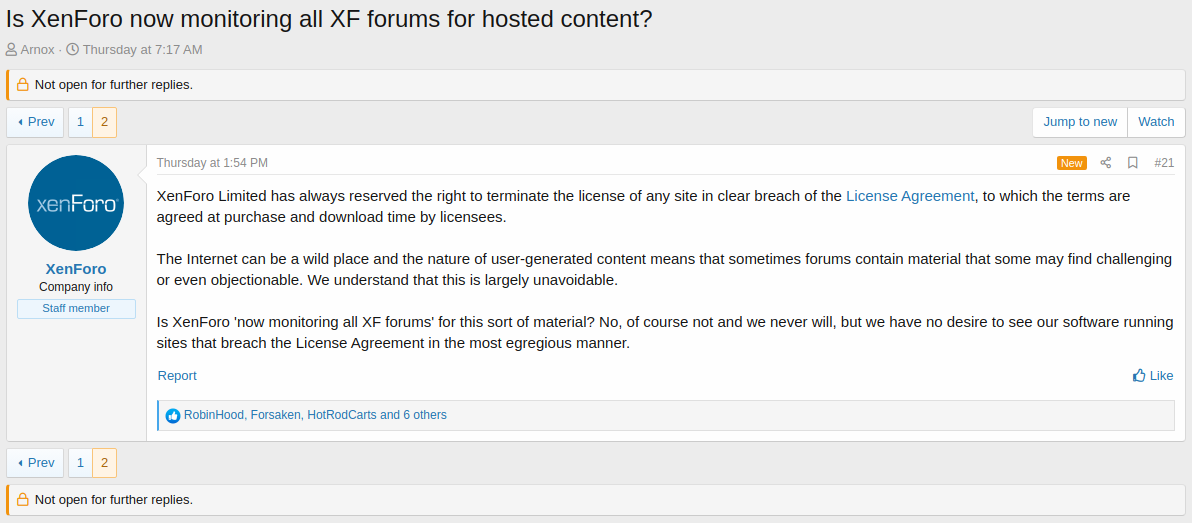Click the Jump to new button
This screenshot has height=523, width=1192.
pos(1080,122)
